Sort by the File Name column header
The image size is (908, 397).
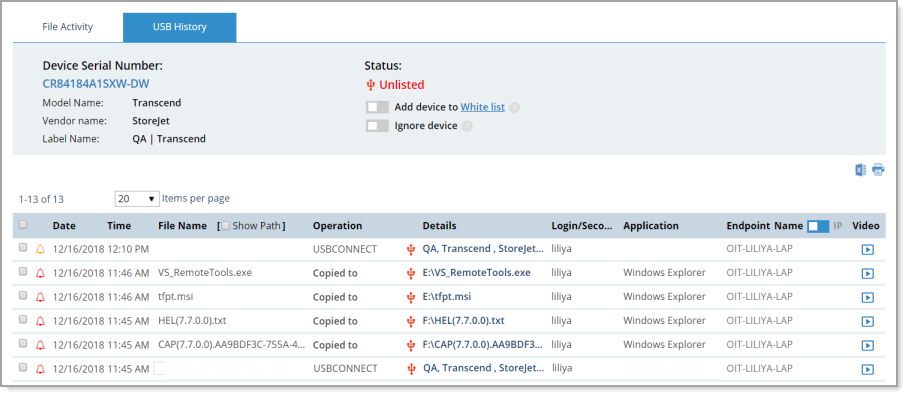(x=182, y=226)
